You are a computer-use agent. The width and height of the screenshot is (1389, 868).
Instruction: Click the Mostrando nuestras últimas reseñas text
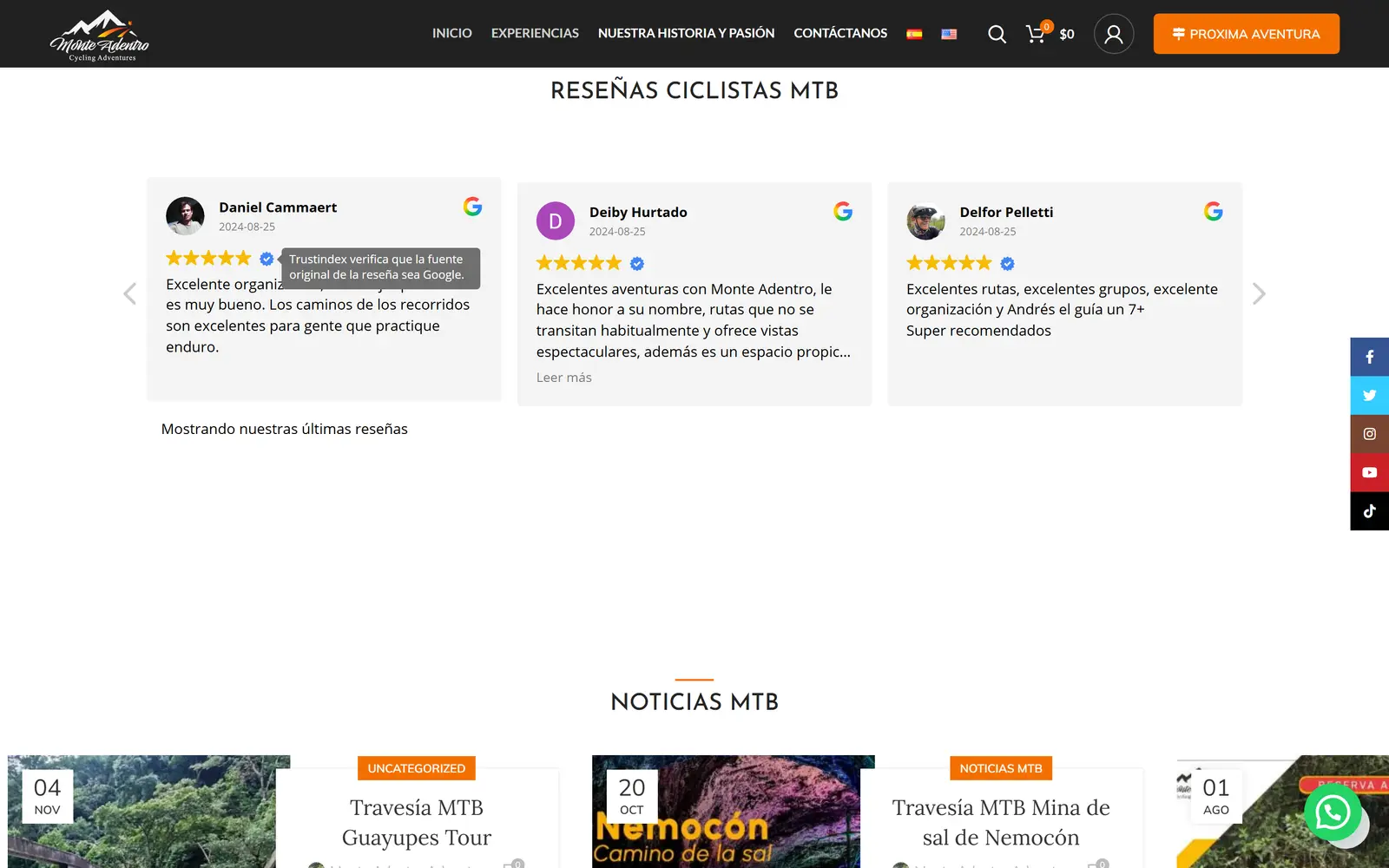[x=285, y=429]
